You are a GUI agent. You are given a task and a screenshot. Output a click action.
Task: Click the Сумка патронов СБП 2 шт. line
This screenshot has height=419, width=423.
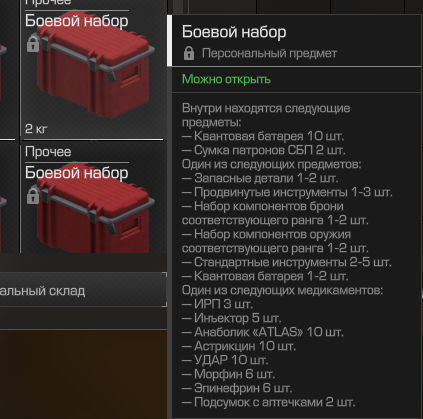click(263, 150)
